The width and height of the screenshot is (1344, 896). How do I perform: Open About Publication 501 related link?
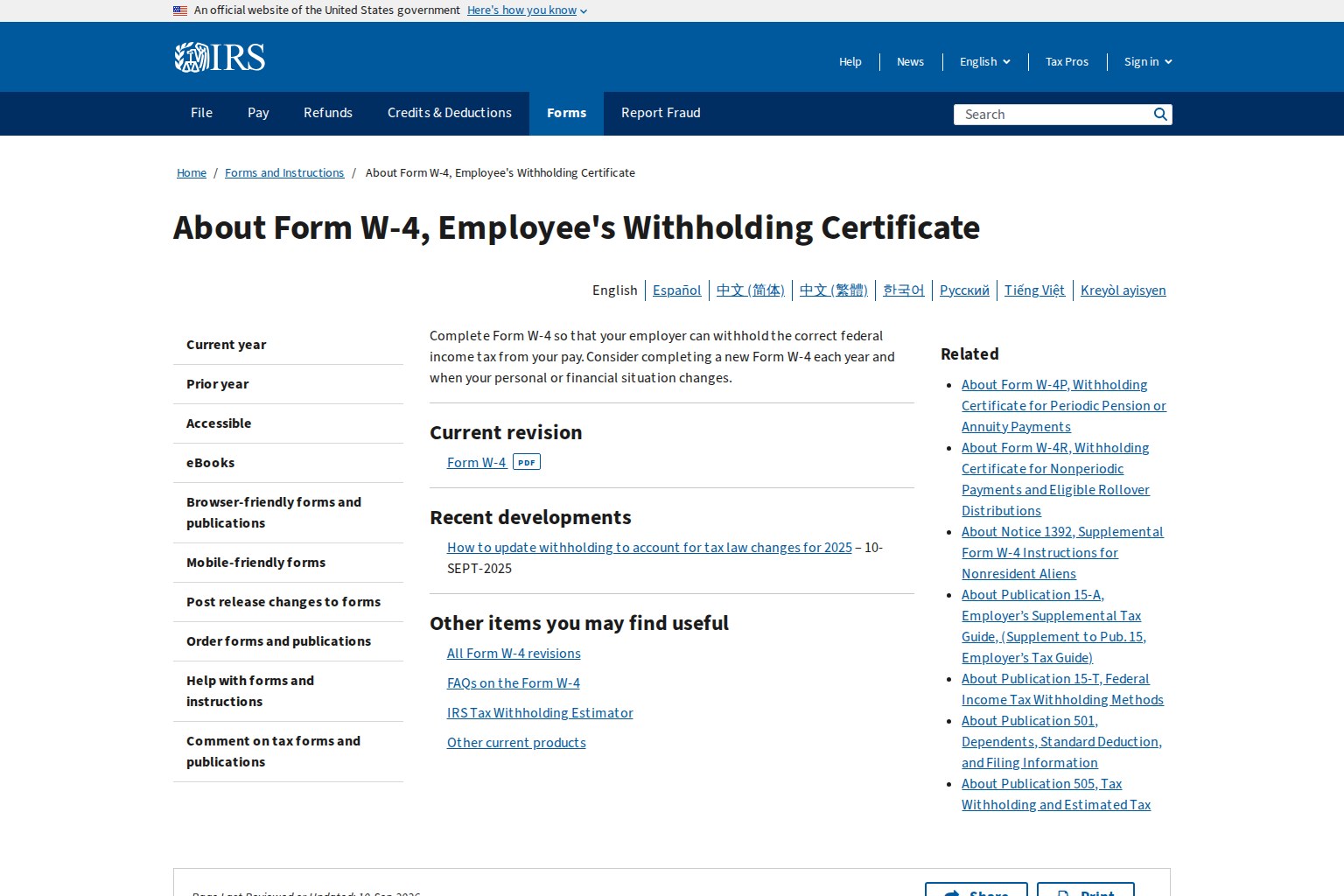1061,742
